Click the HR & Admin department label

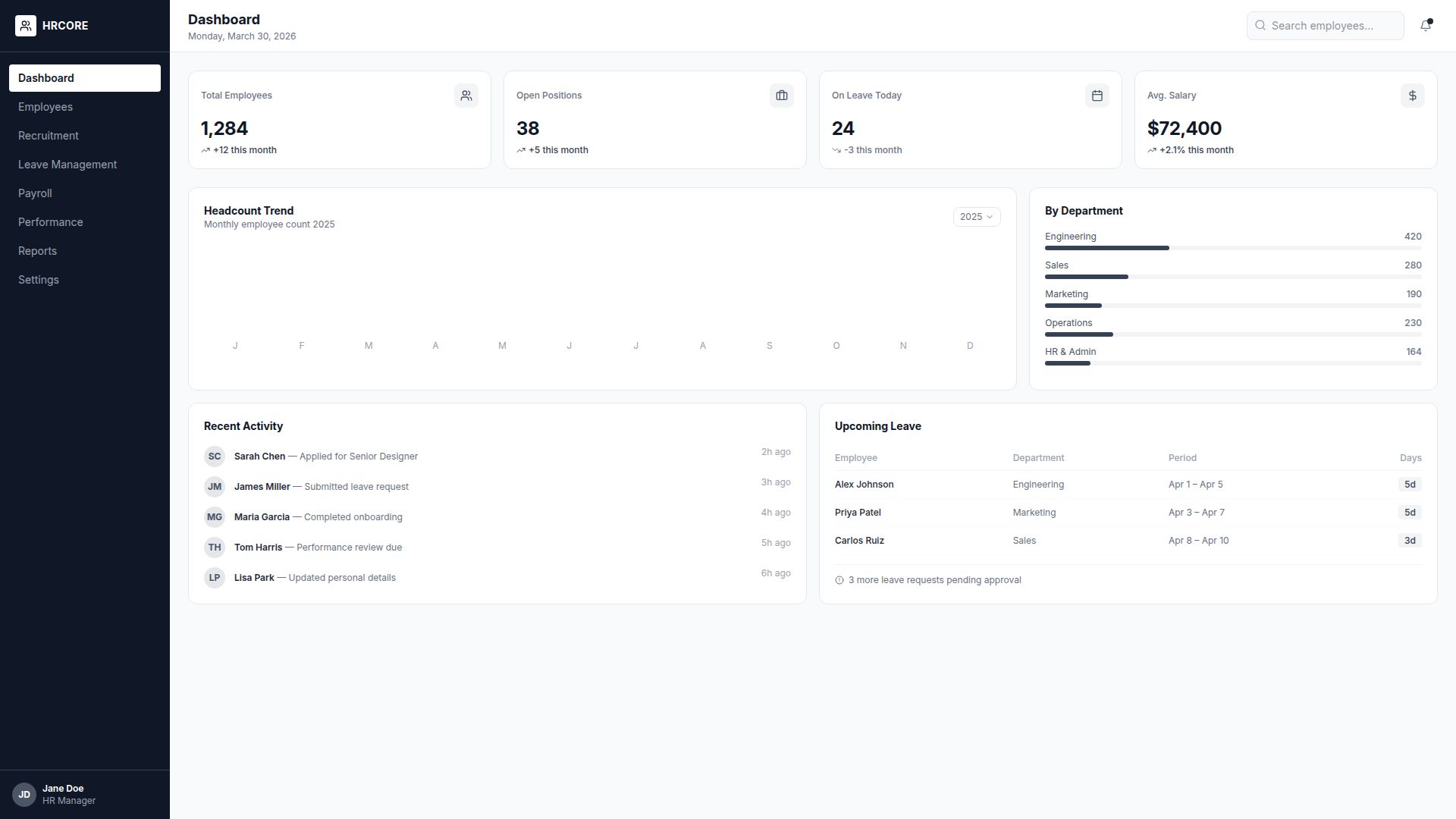pyautogui.click(x=1070, y=352)
